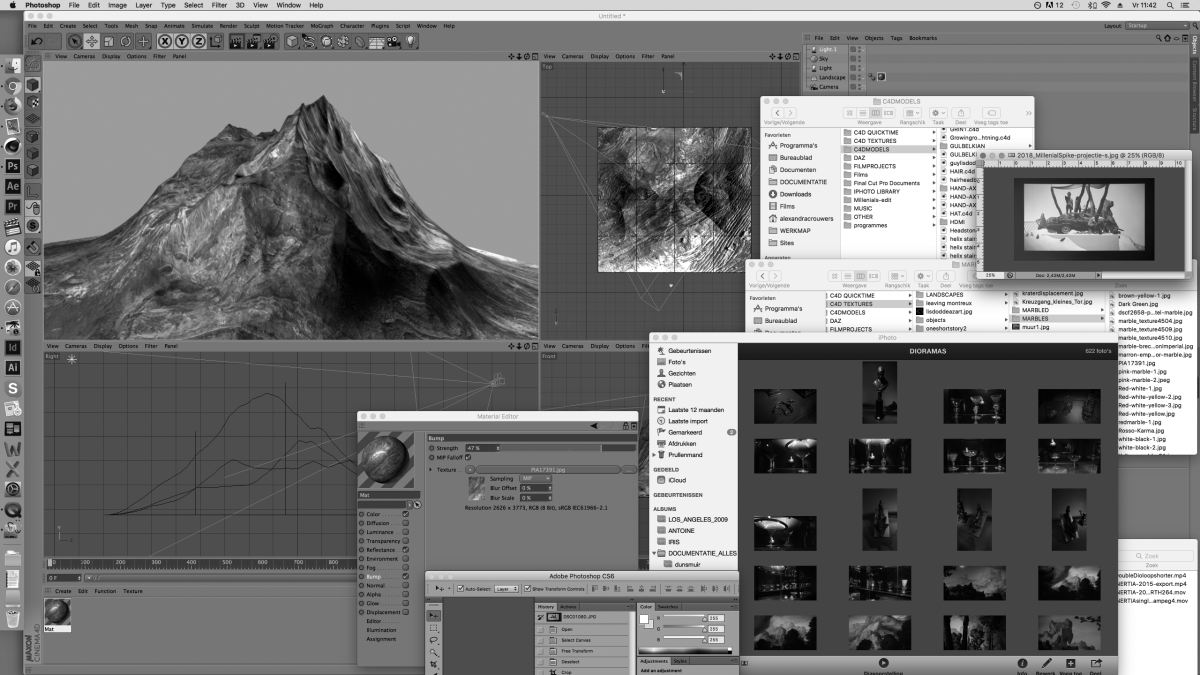1200x675 pixels.
Task: Open the Illumination section in Material Editor
Action: pyautogui.click(x=382, y=631)
